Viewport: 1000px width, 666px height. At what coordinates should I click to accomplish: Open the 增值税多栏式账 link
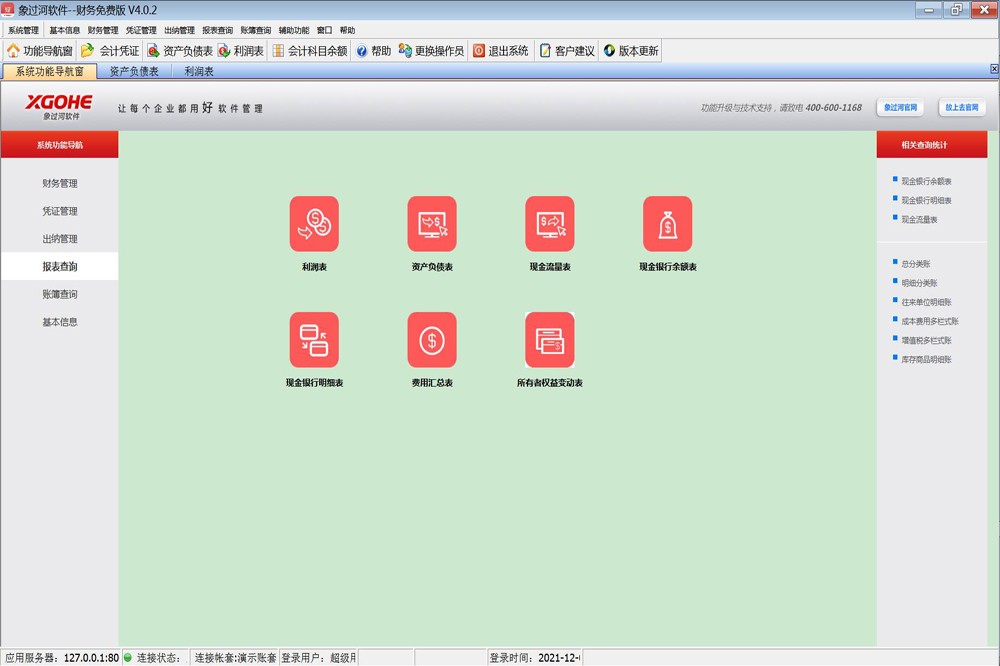tap(926, 340)
